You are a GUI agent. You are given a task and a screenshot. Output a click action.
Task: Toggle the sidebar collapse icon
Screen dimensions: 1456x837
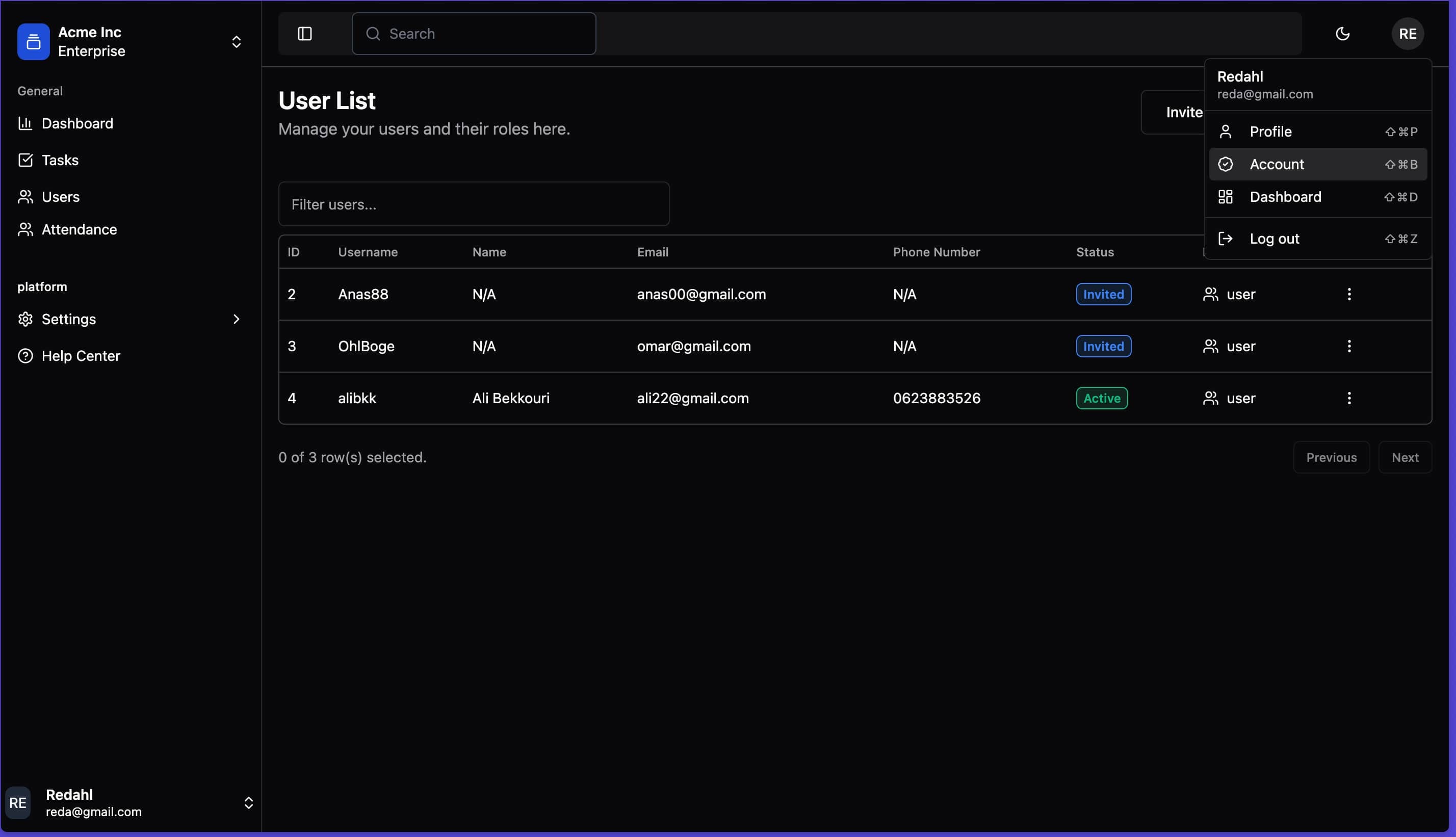304,33
